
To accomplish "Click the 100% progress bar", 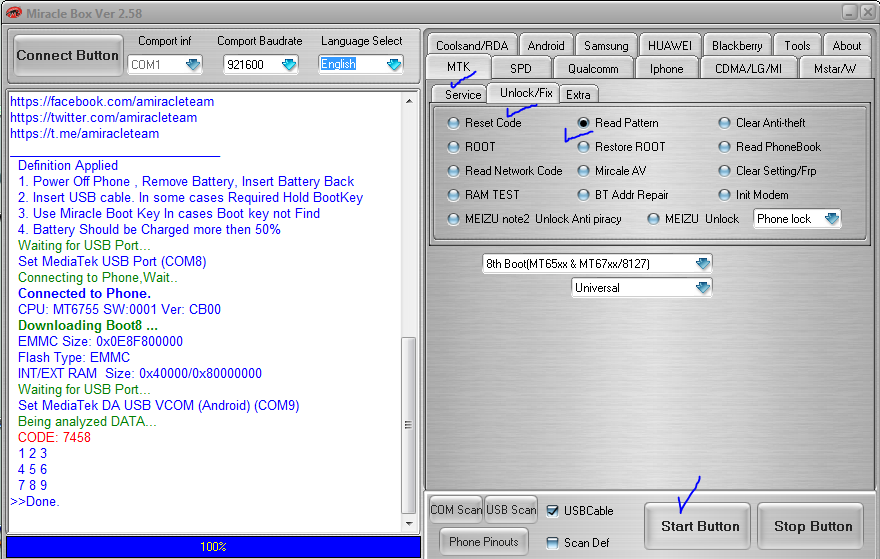I will pos(213,547).
